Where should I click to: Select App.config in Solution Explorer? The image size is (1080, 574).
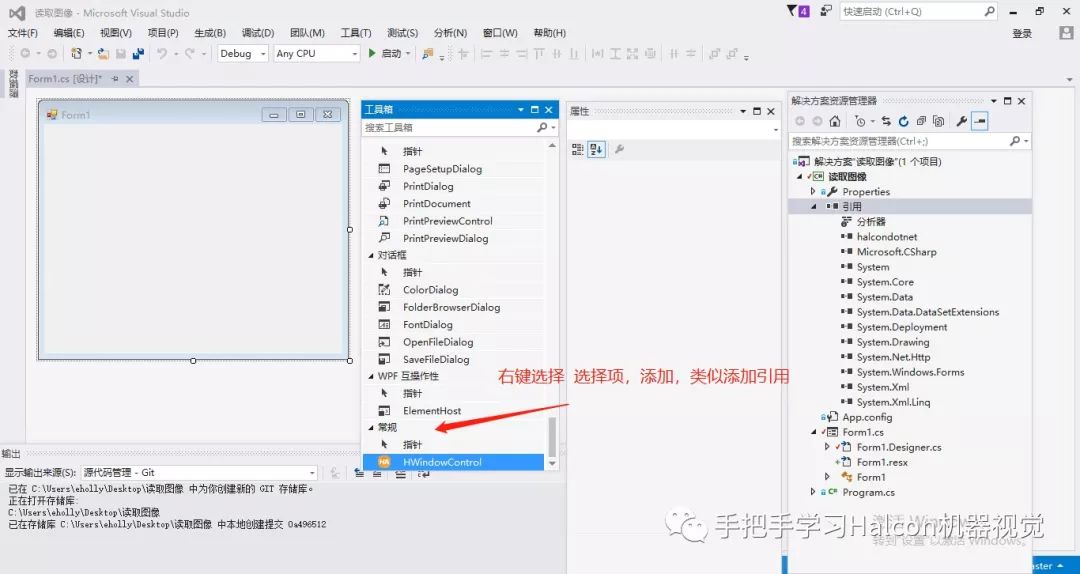(x=866, y=417)
